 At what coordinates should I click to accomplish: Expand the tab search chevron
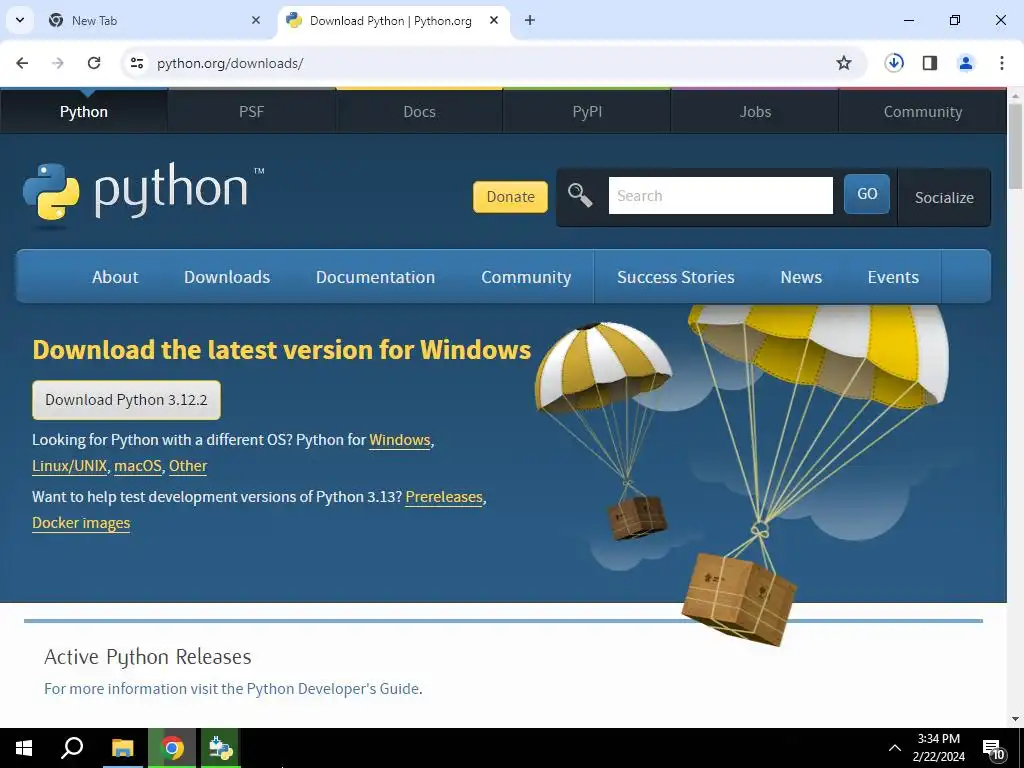coord(20,20)
